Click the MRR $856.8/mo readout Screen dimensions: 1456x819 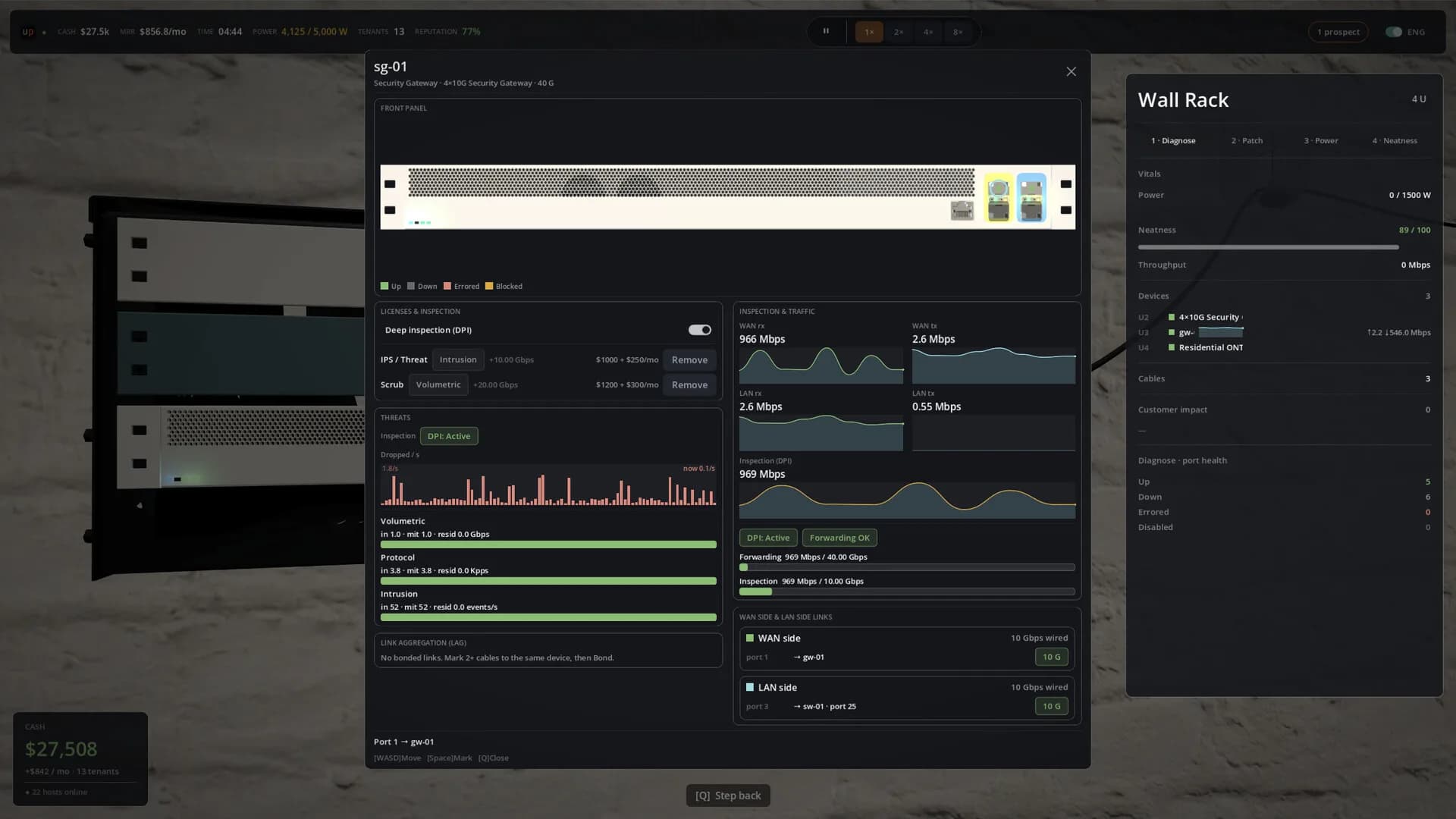(x=153, y=32)
